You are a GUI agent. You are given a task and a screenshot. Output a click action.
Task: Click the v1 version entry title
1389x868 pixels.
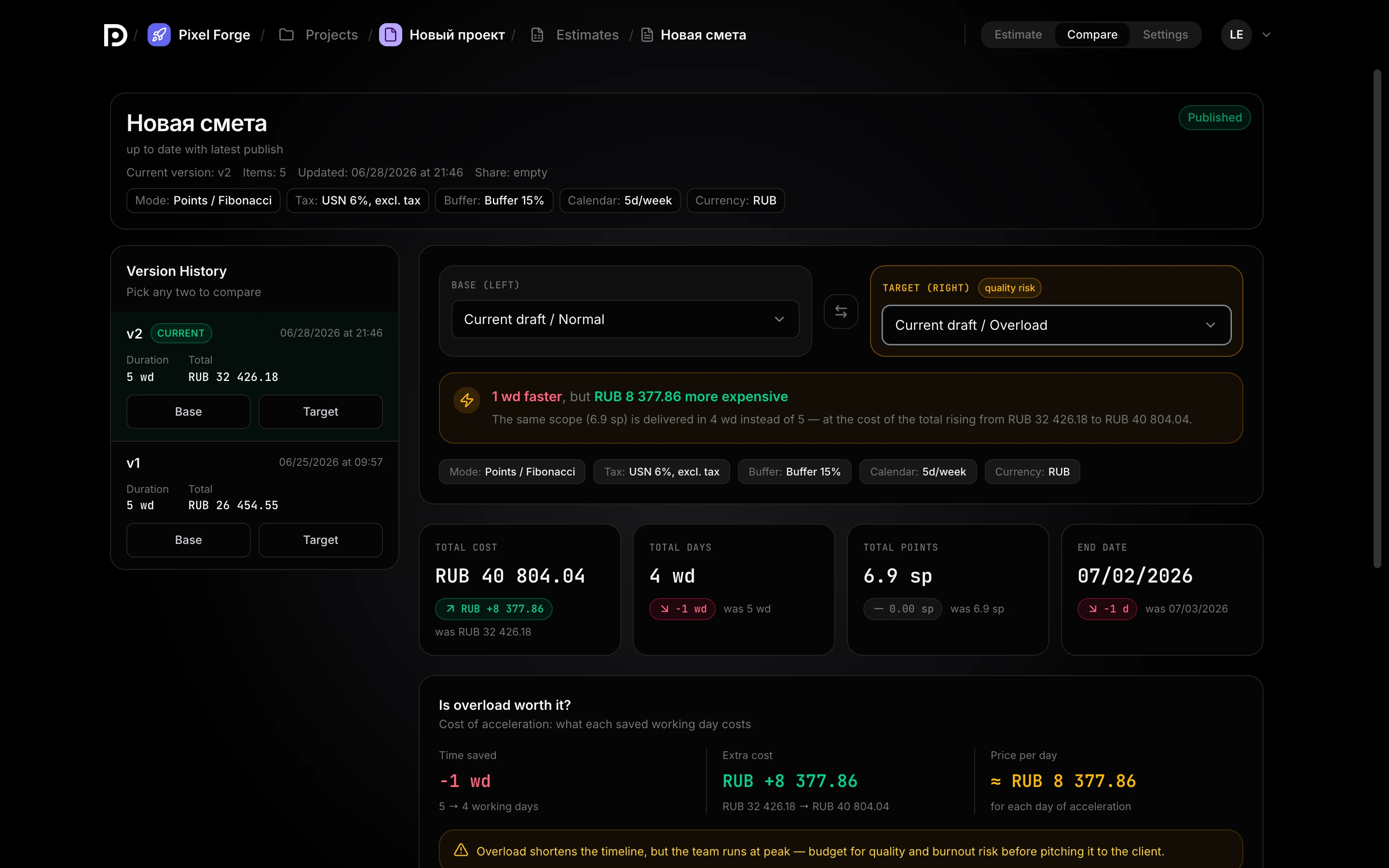pyautogui.click(x=133, y=463)
